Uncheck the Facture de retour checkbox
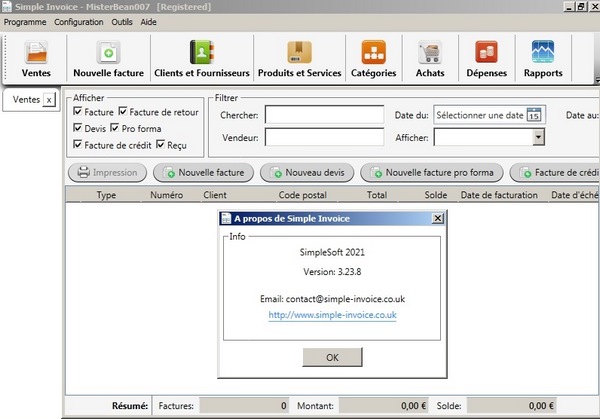The image size is (600, 419). 122,111
